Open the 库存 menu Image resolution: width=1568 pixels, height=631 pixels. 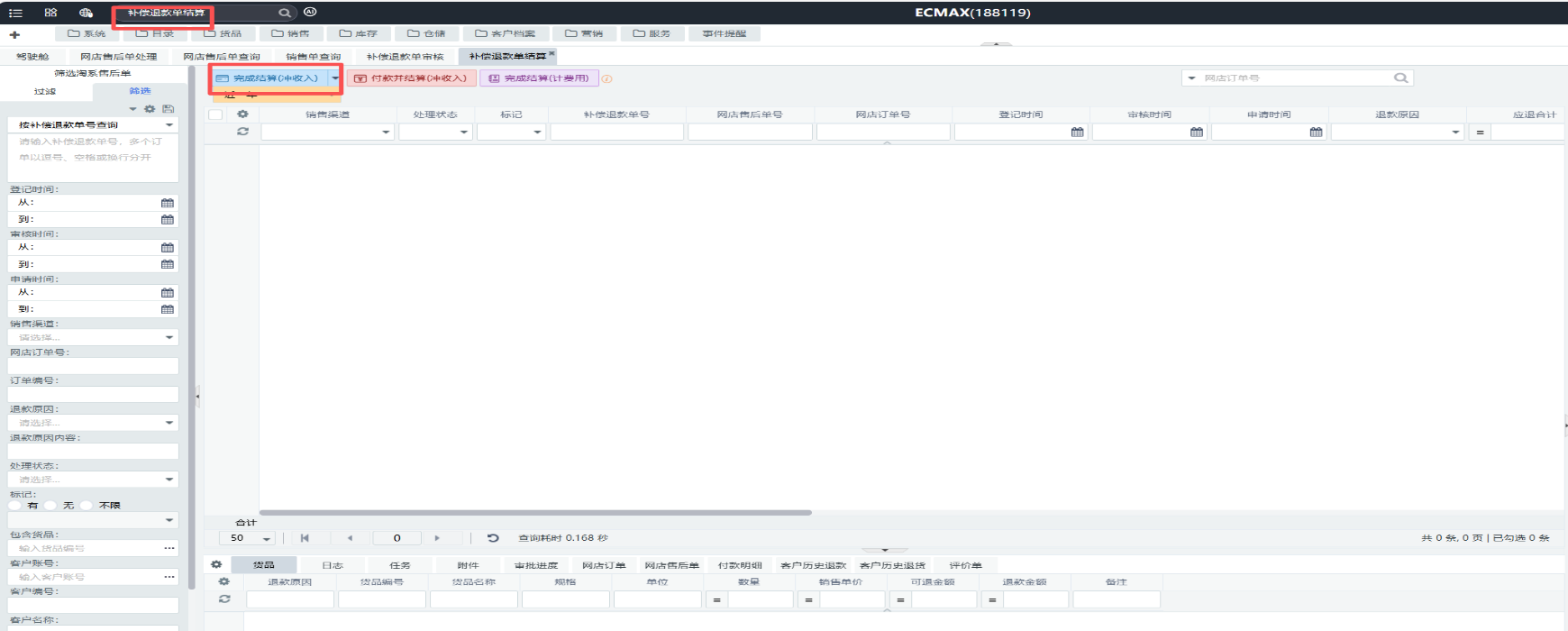(358, 33)
